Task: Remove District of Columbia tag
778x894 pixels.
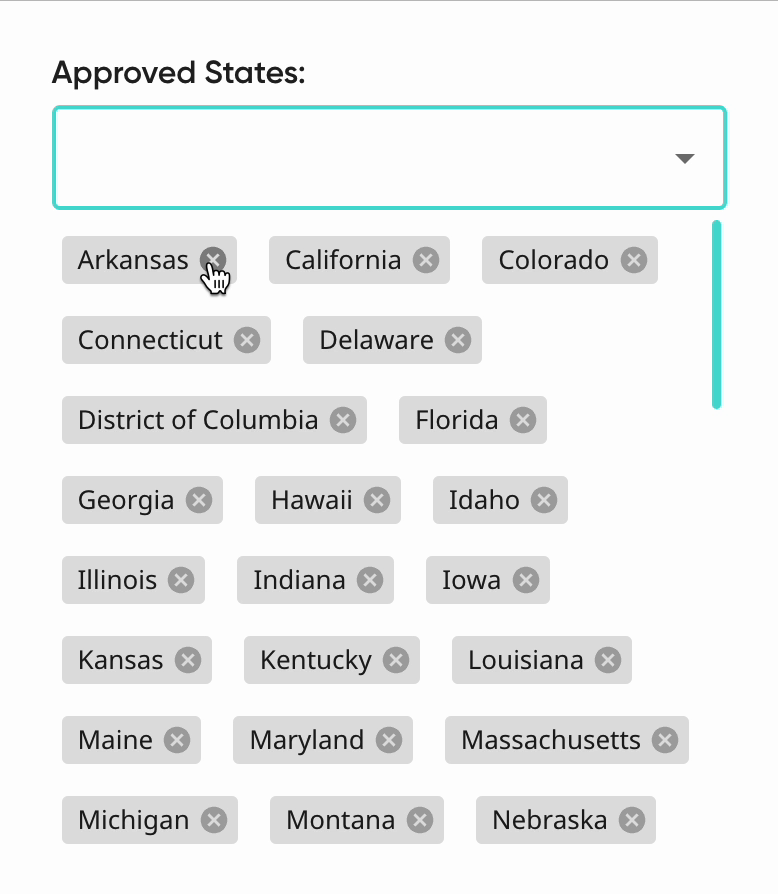Action: [x=343, y=420]
